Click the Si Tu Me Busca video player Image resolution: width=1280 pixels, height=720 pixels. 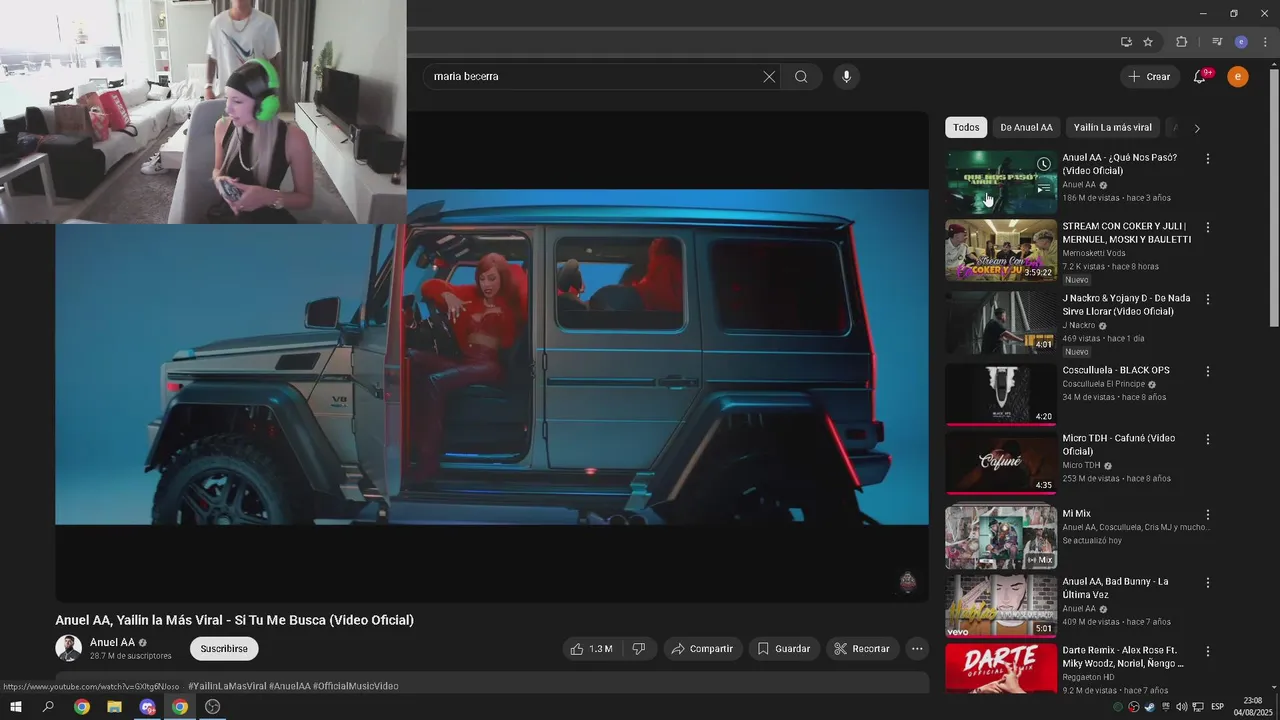492,357
